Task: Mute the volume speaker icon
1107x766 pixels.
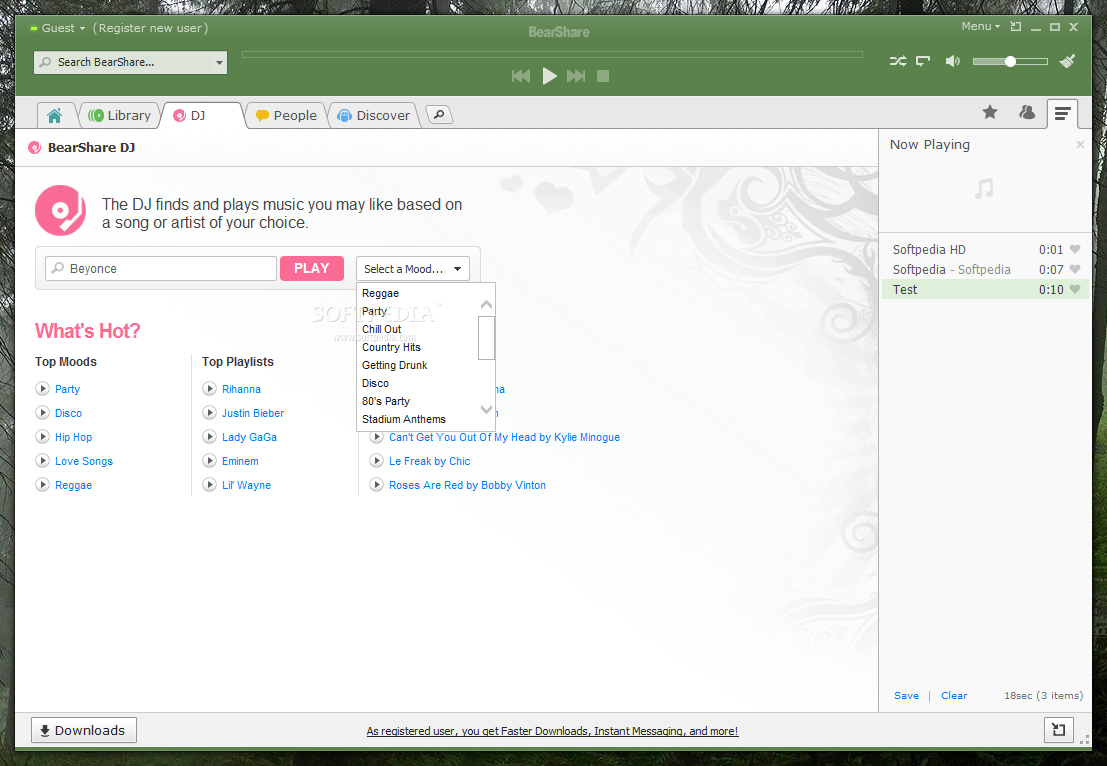Action: (x=952, y=61)
